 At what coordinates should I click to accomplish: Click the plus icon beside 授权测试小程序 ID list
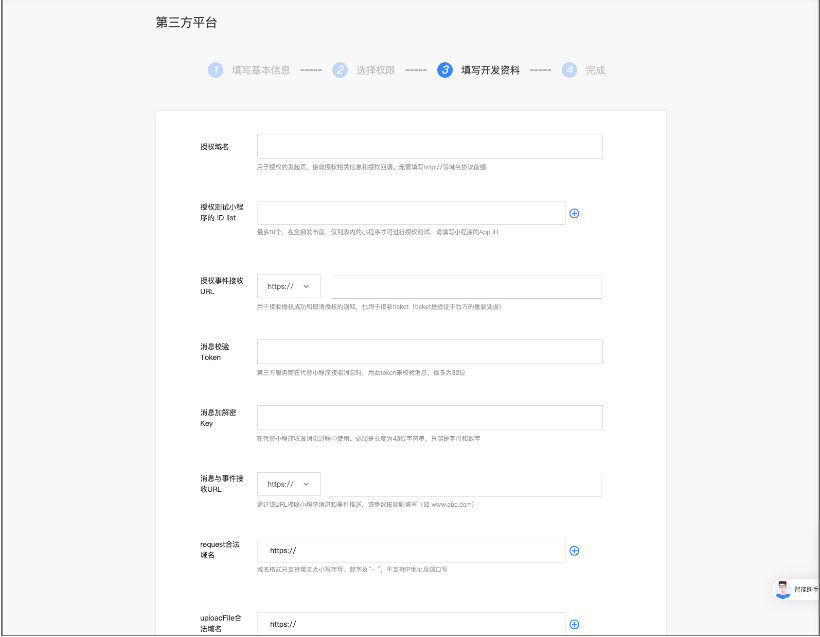pos(574,213)
